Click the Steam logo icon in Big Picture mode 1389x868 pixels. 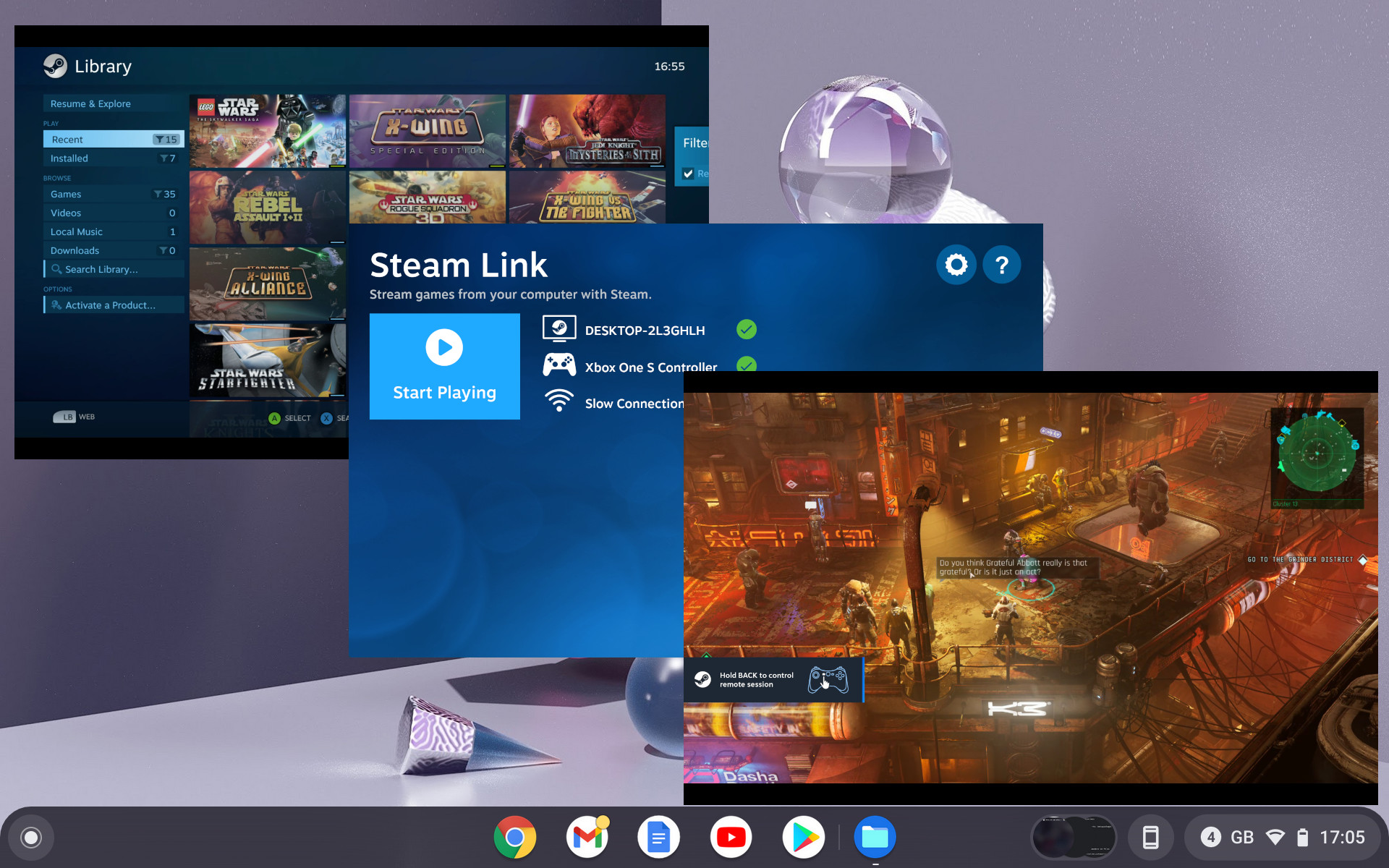point(54,67)
